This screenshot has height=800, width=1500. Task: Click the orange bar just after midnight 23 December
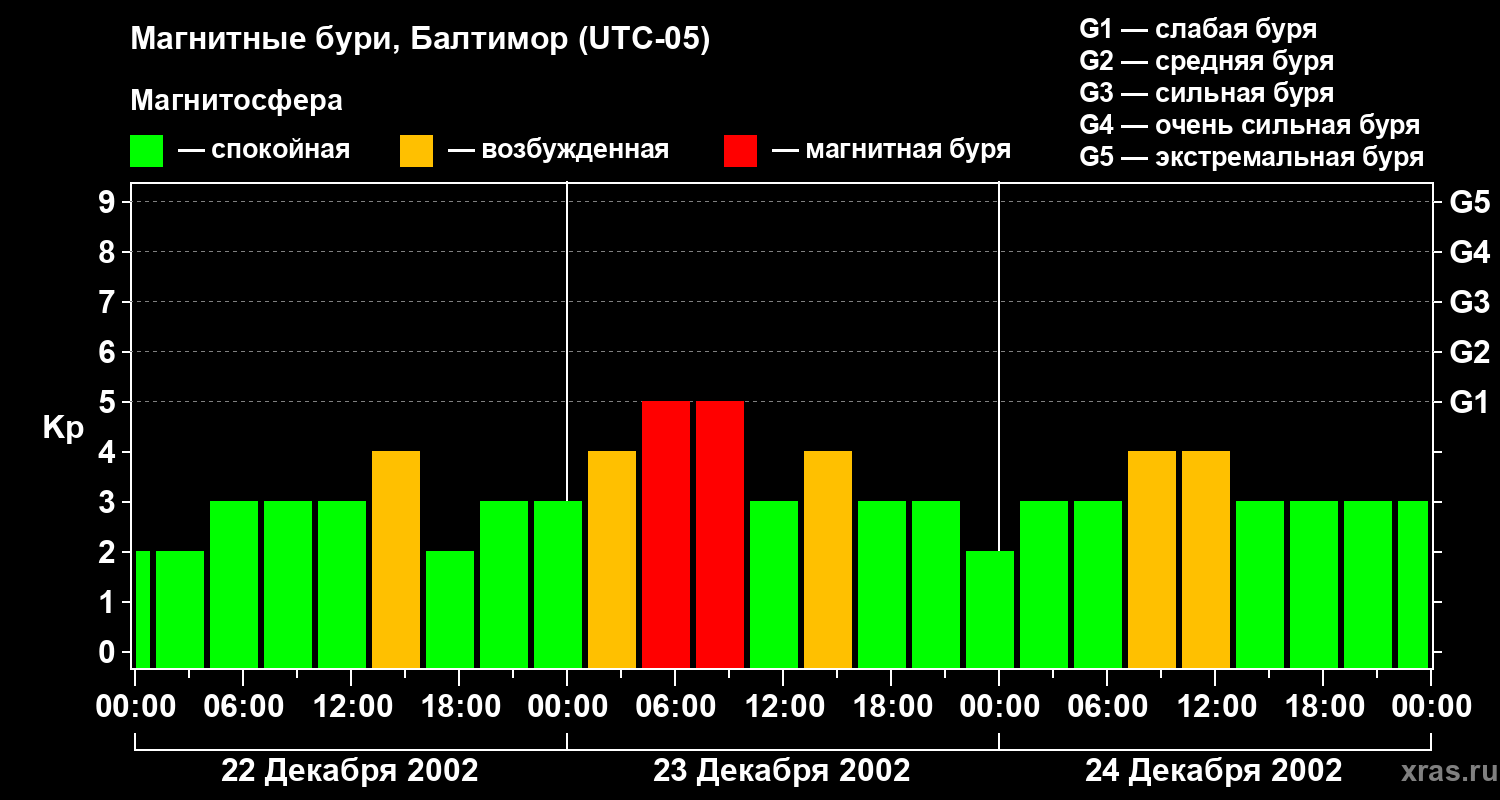coord(612,560)
